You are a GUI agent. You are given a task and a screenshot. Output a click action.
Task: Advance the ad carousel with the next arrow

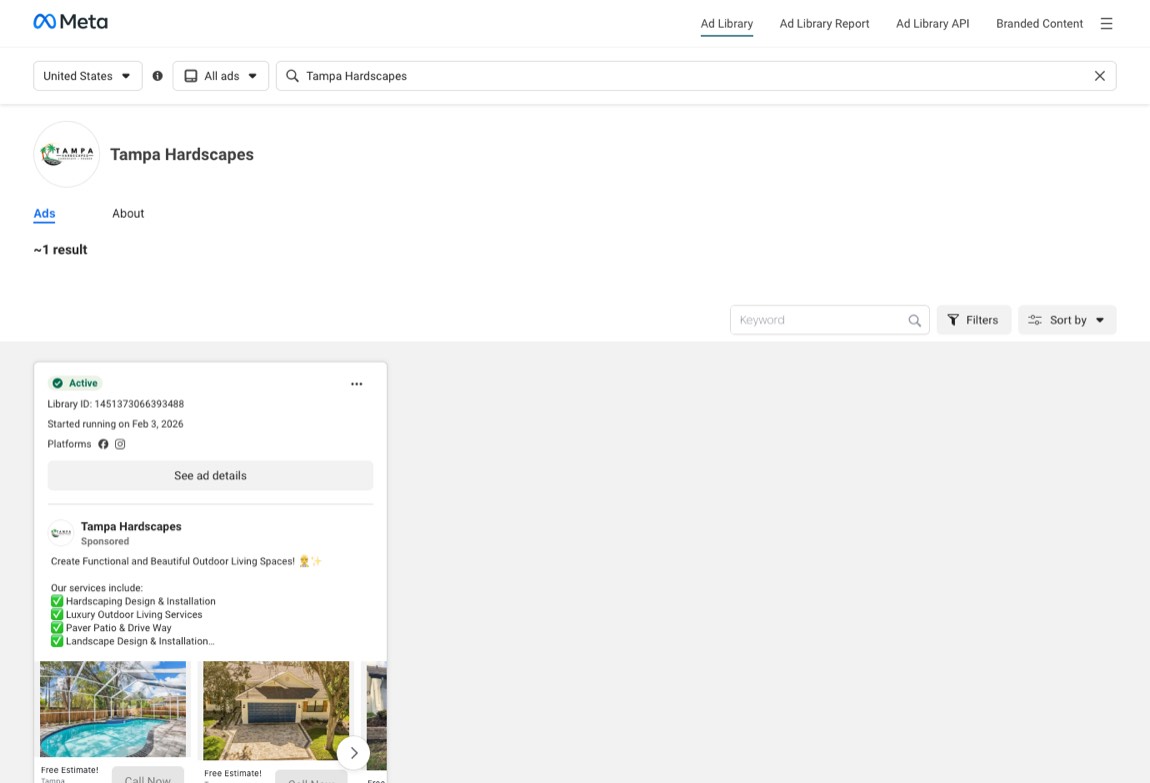click(x=354, y=753)
